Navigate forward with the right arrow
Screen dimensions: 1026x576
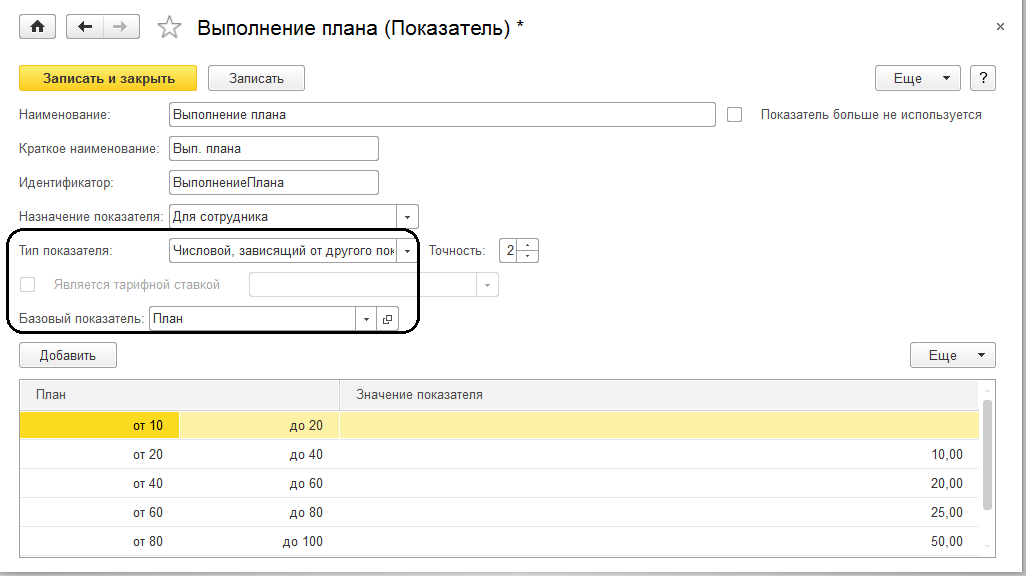pyautogui.click(x=120, y=27)
